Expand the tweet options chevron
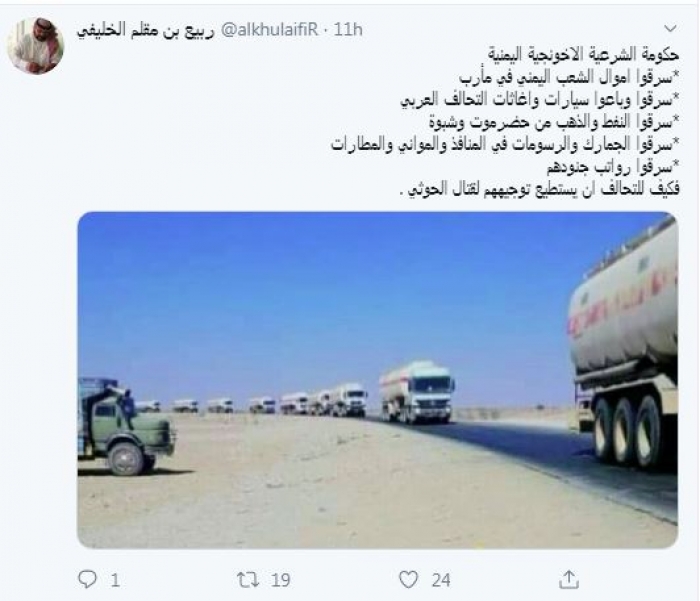 670,29
